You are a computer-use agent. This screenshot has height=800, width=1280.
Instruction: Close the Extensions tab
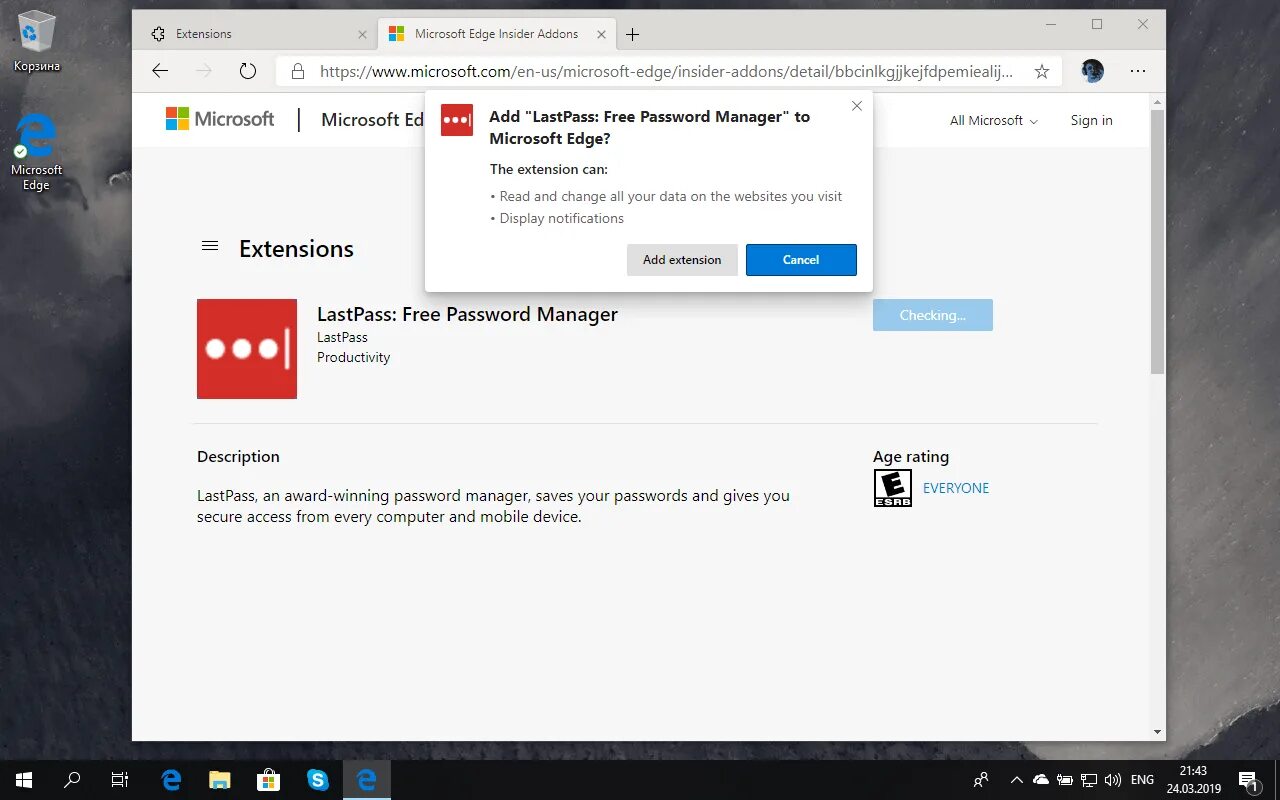pyautogui.click(x=362, y=34)
